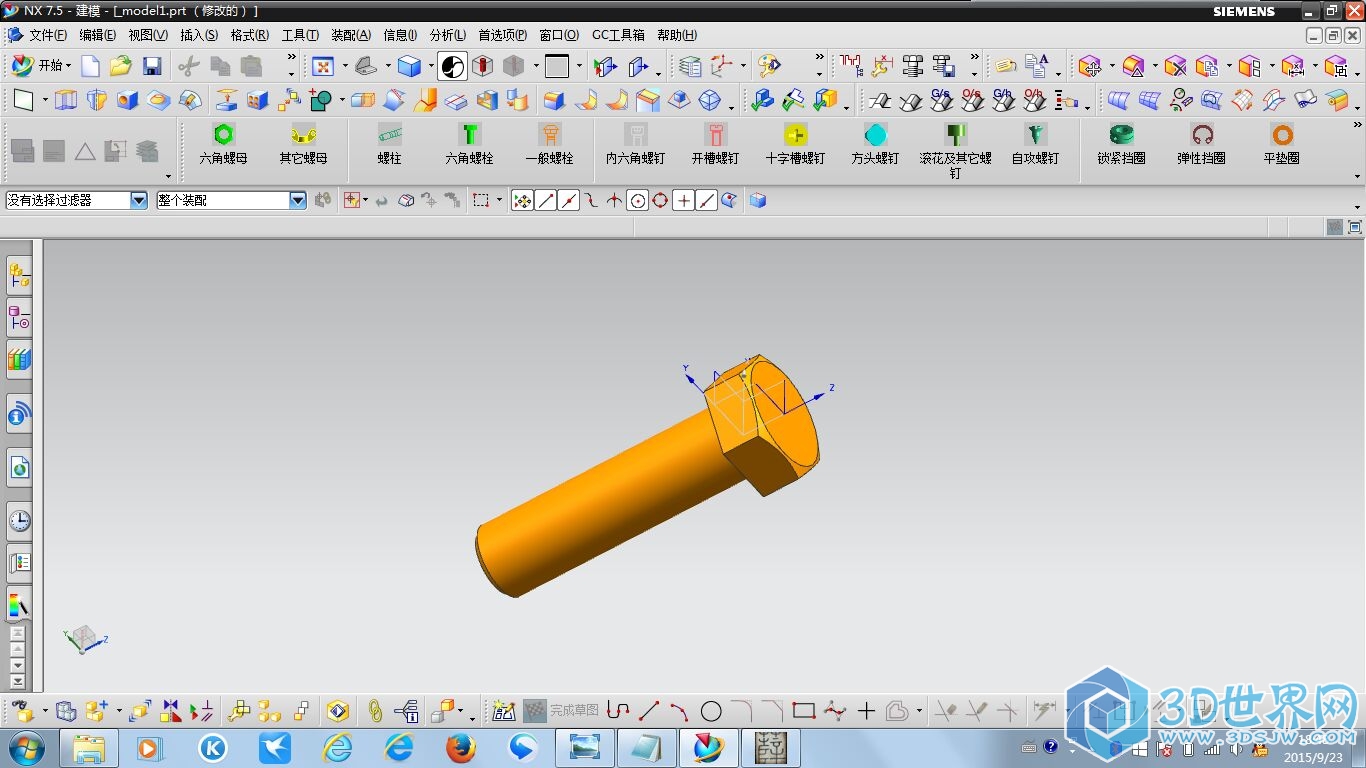Open the 分析(L) menu
This screenshot has width=1366, height=768.
coord(448,35)
